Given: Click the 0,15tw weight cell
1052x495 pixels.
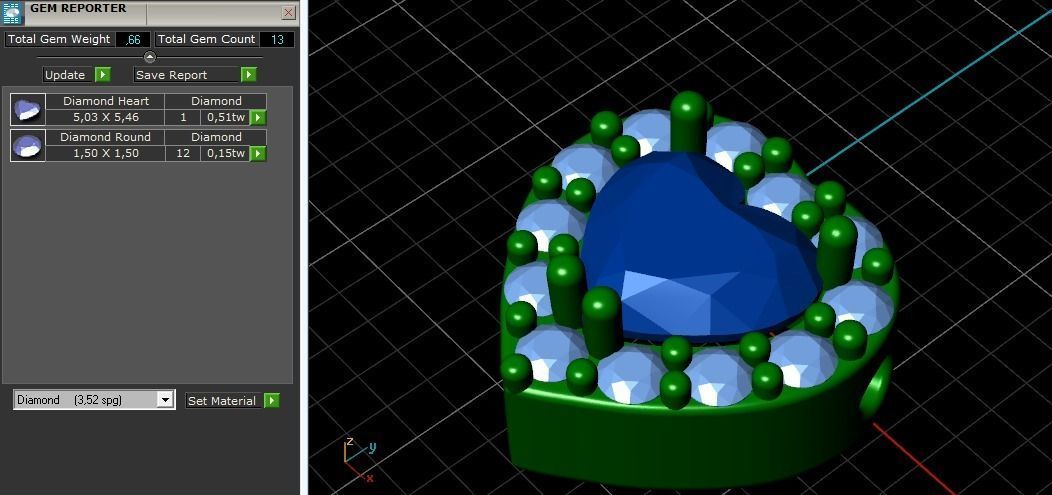Looking at the screenshot, I should click(225, 153).
